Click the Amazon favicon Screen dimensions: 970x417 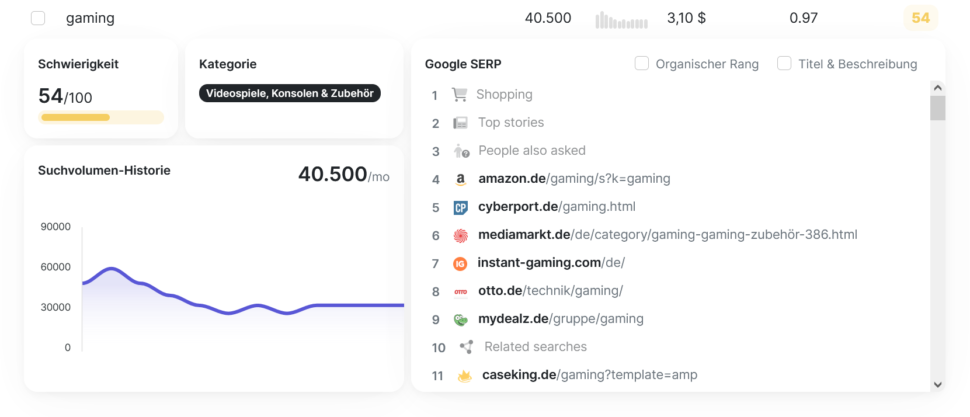pos(460,179)
